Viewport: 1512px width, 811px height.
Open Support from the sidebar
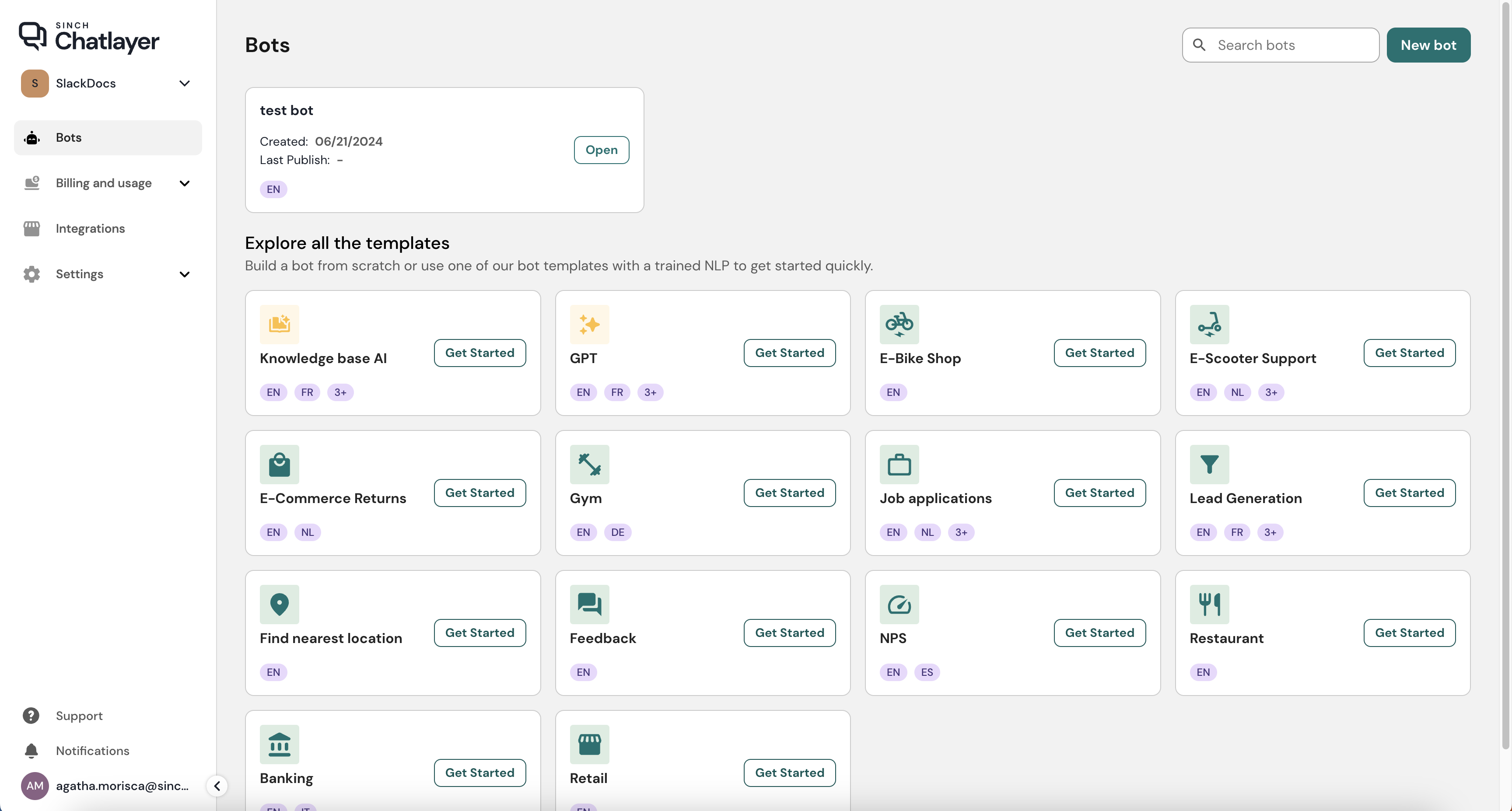pos(79,715)
